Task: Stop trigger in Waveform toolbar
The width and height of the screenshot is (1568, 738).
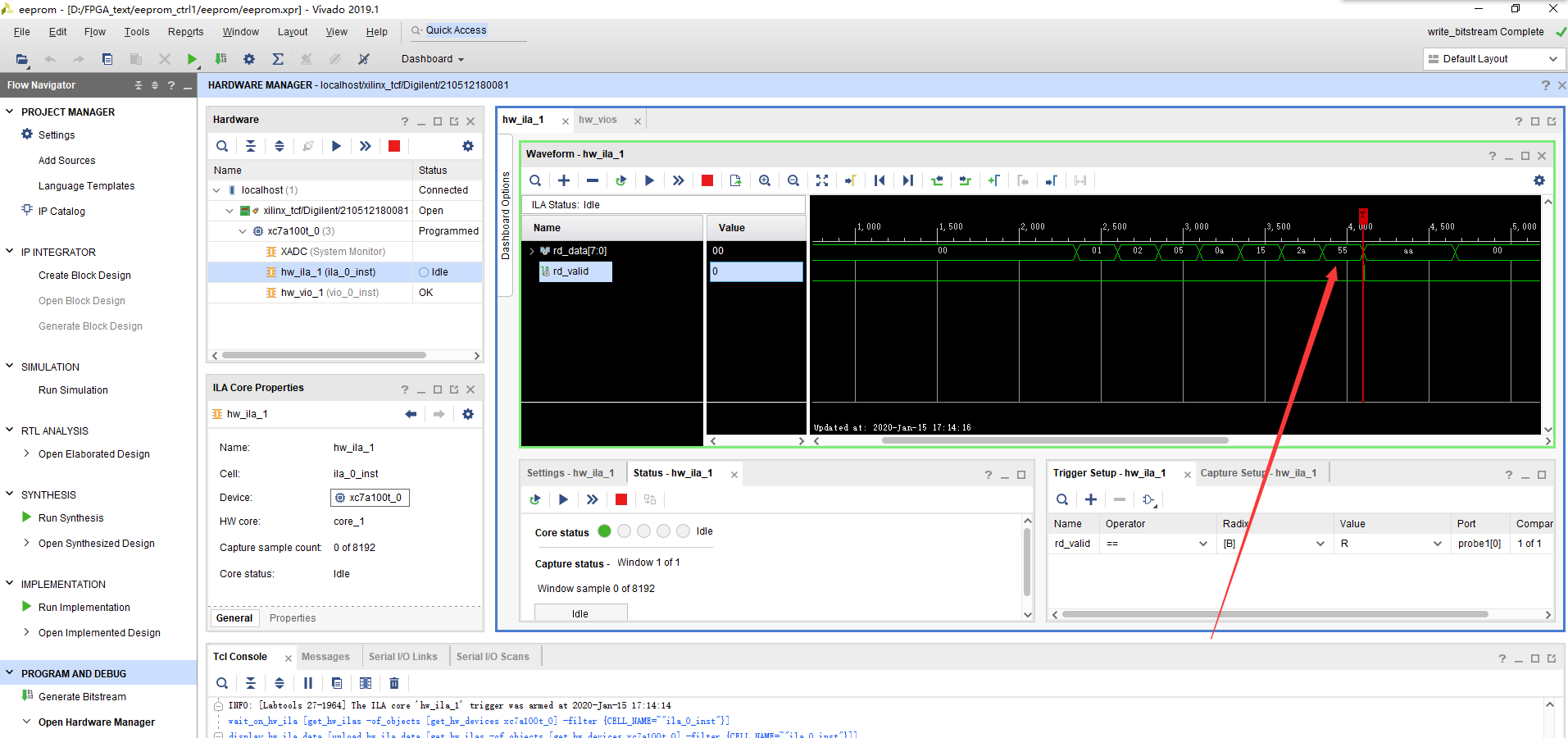Action: [707, 180]
